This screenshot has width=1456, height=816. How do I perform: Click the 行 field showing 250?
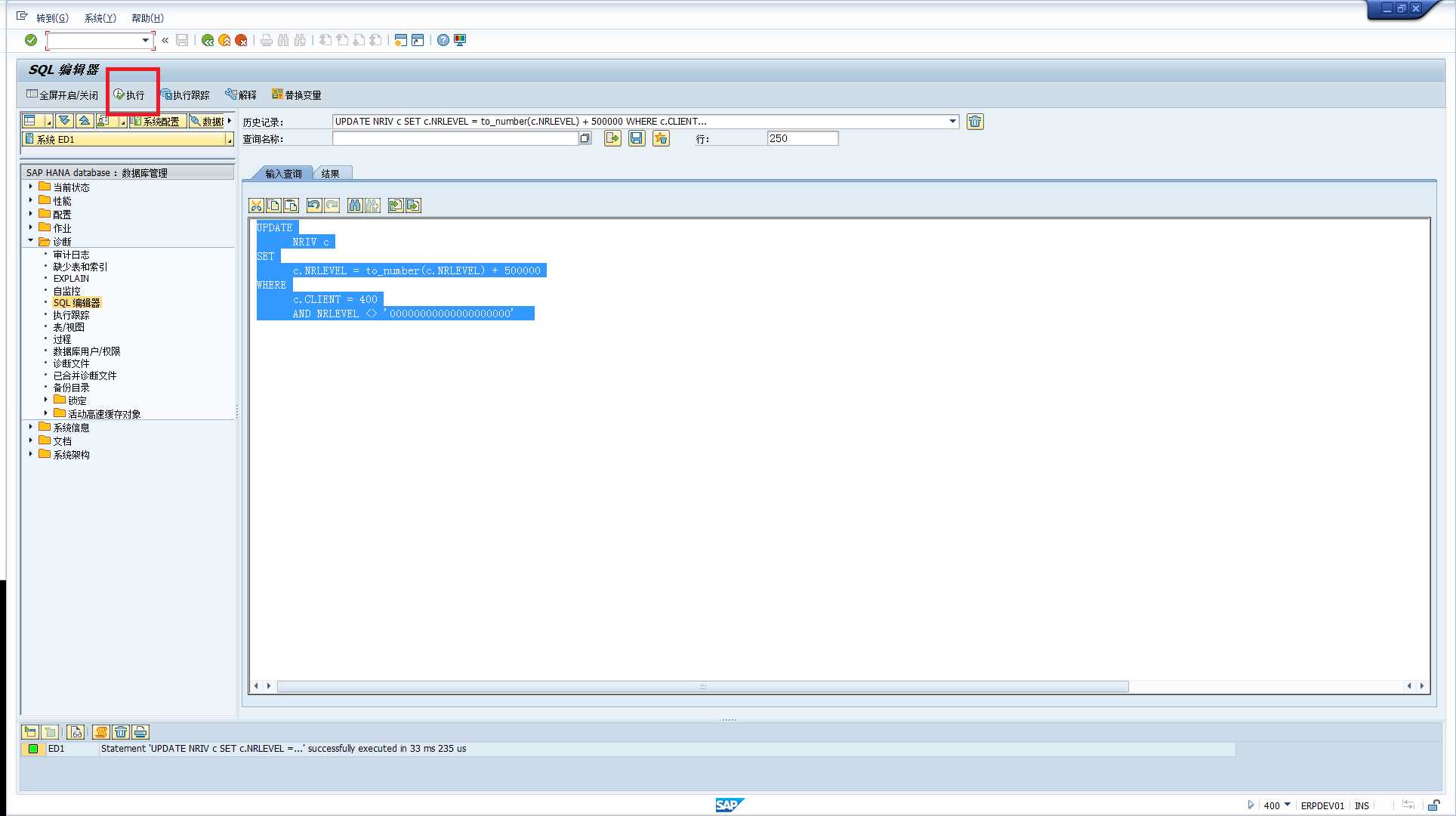[802, 138]
